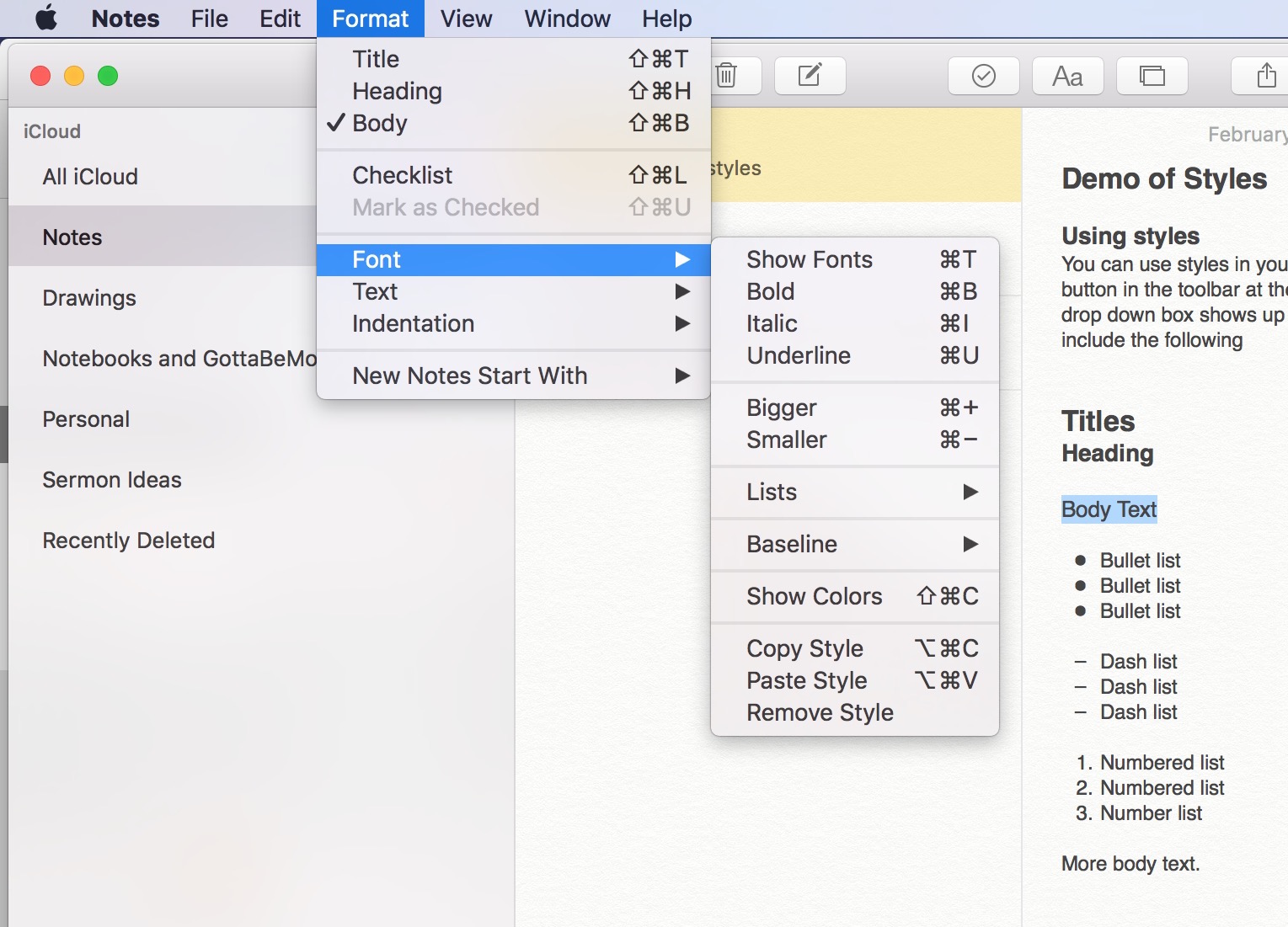Toggle Bold in the Font submenu
The image size is (1288, 927).
point(770,291)
